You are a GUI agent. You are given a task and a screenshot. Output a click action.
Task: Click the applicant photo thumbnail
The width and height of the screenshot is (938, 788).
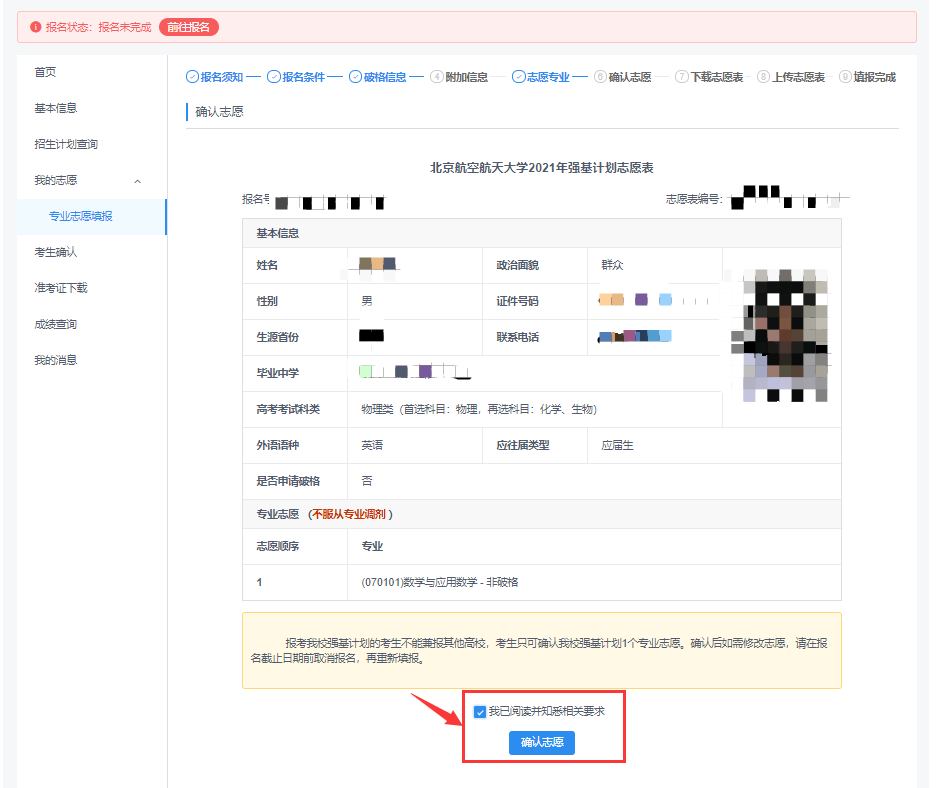point(779,335)
